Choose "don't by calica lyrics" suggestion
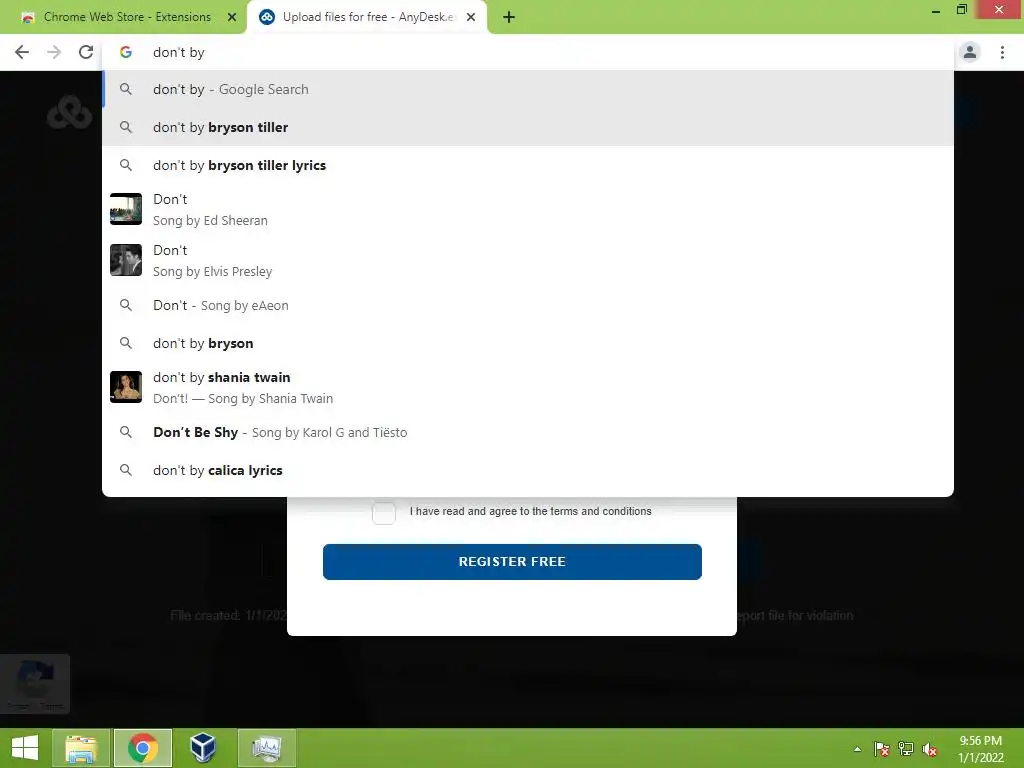This screenshot has height=768, width=1024. [x=528, y=470]
